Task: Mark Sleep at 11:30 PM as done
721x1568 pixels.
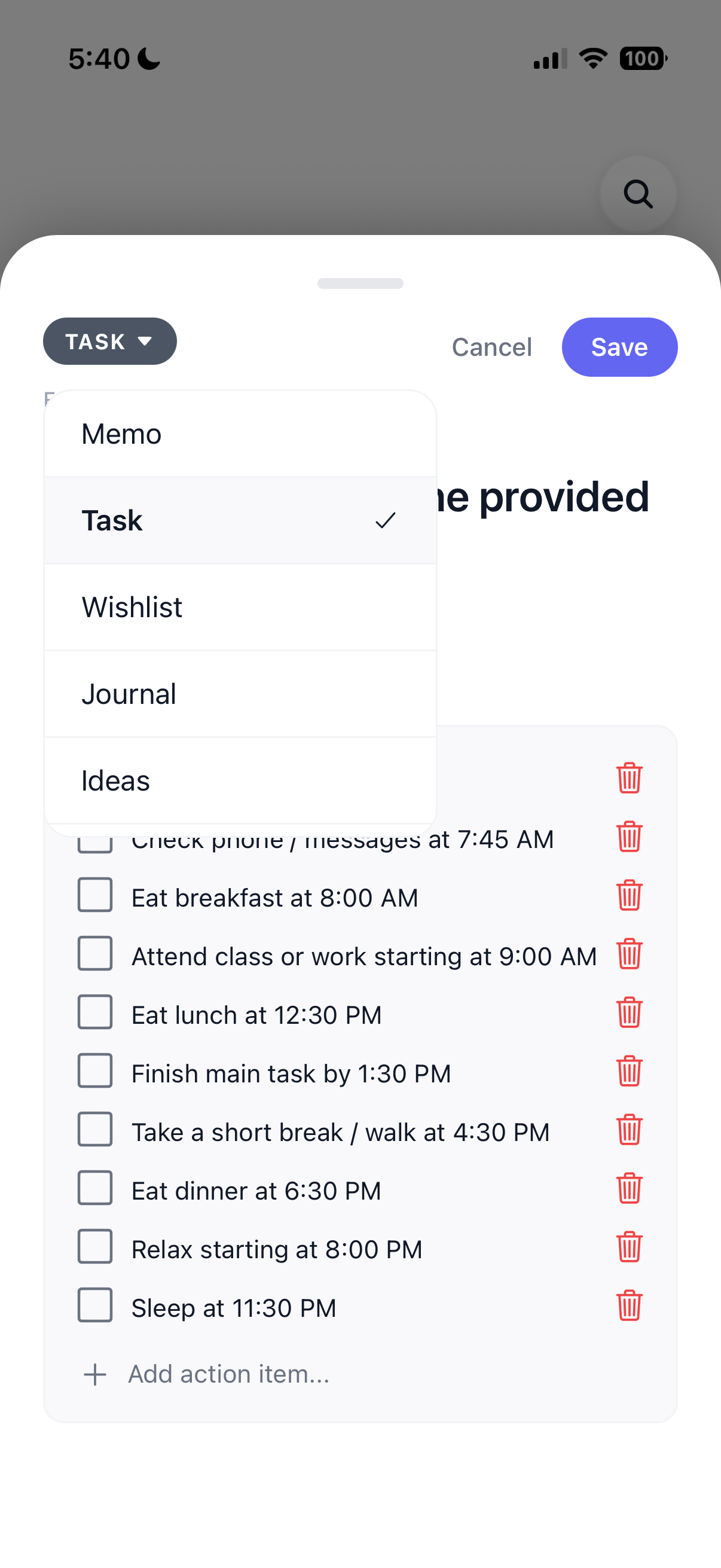Action: 95,1305
